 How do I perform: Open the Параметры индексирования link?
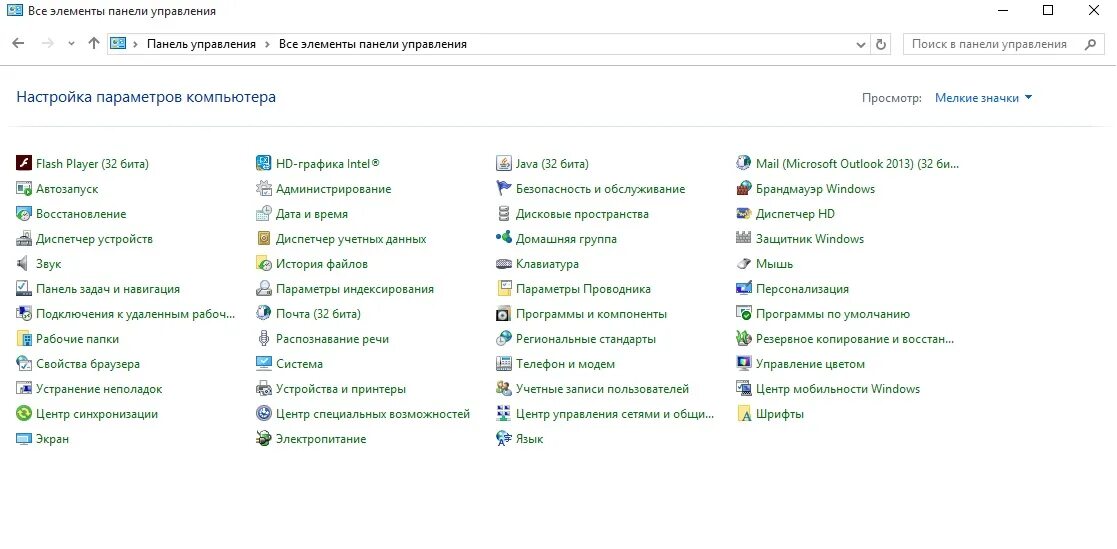point(355,289)
